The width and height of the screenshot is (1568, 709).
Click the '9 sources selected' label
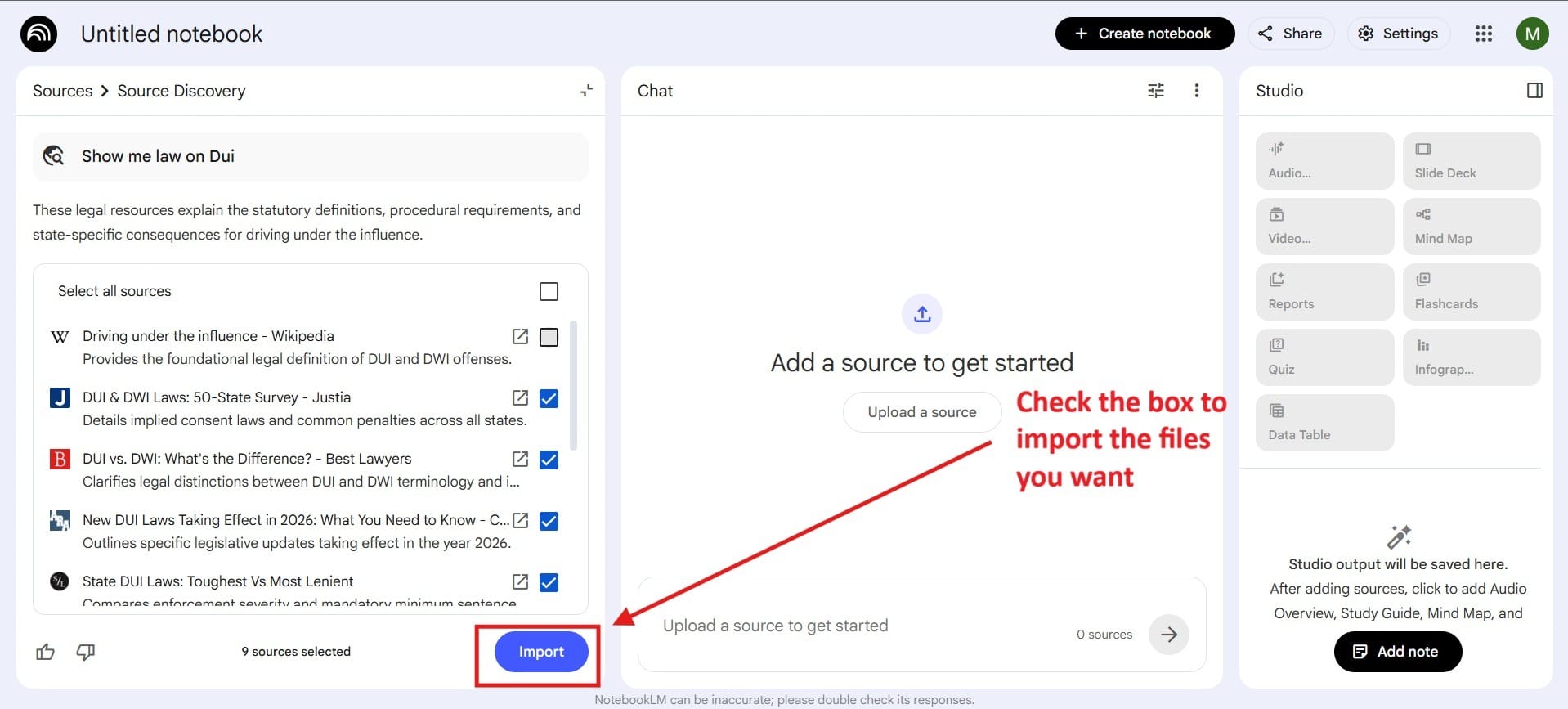point(296,652)
